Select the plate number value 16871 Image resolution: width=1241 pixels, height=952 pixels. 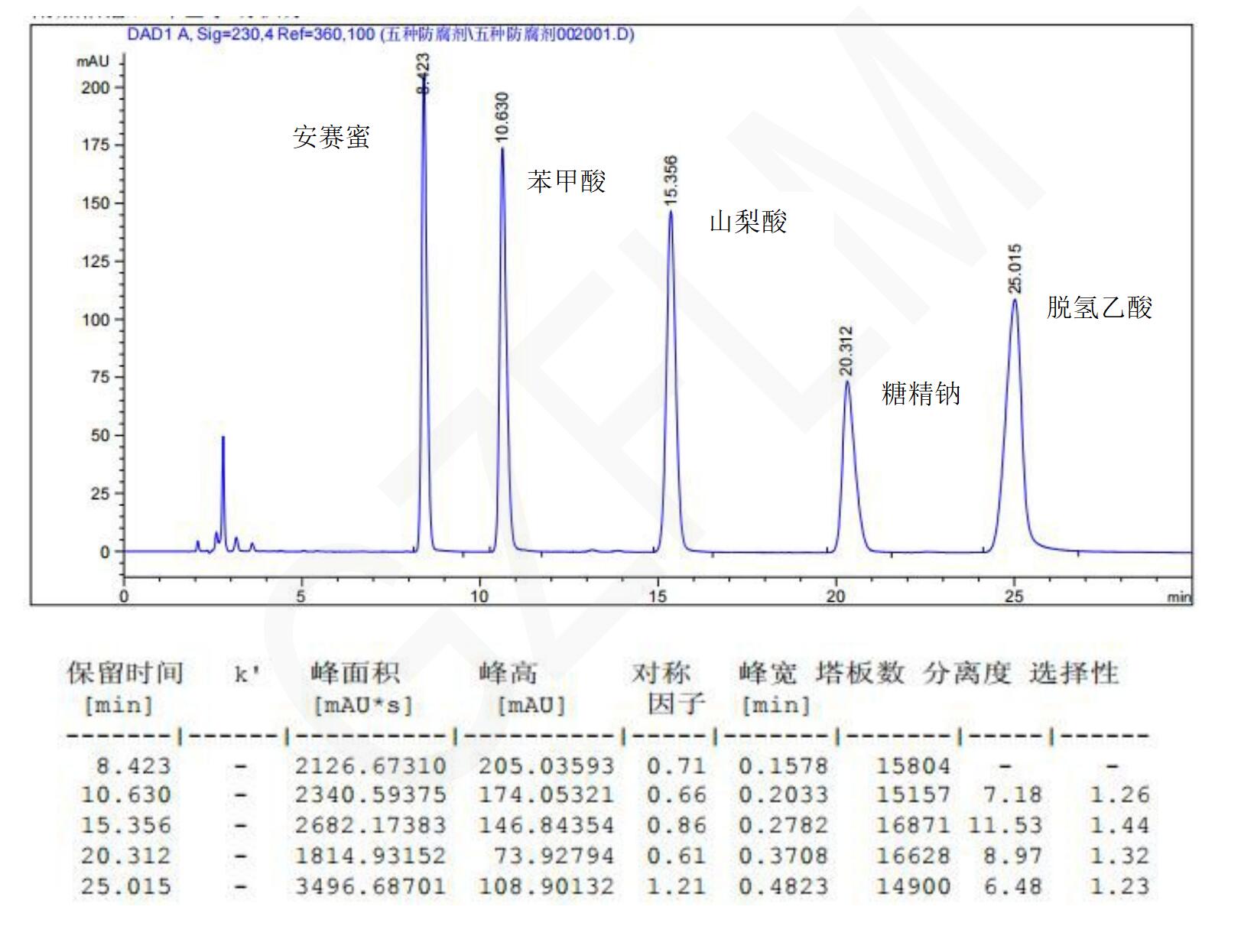point(913,826)
